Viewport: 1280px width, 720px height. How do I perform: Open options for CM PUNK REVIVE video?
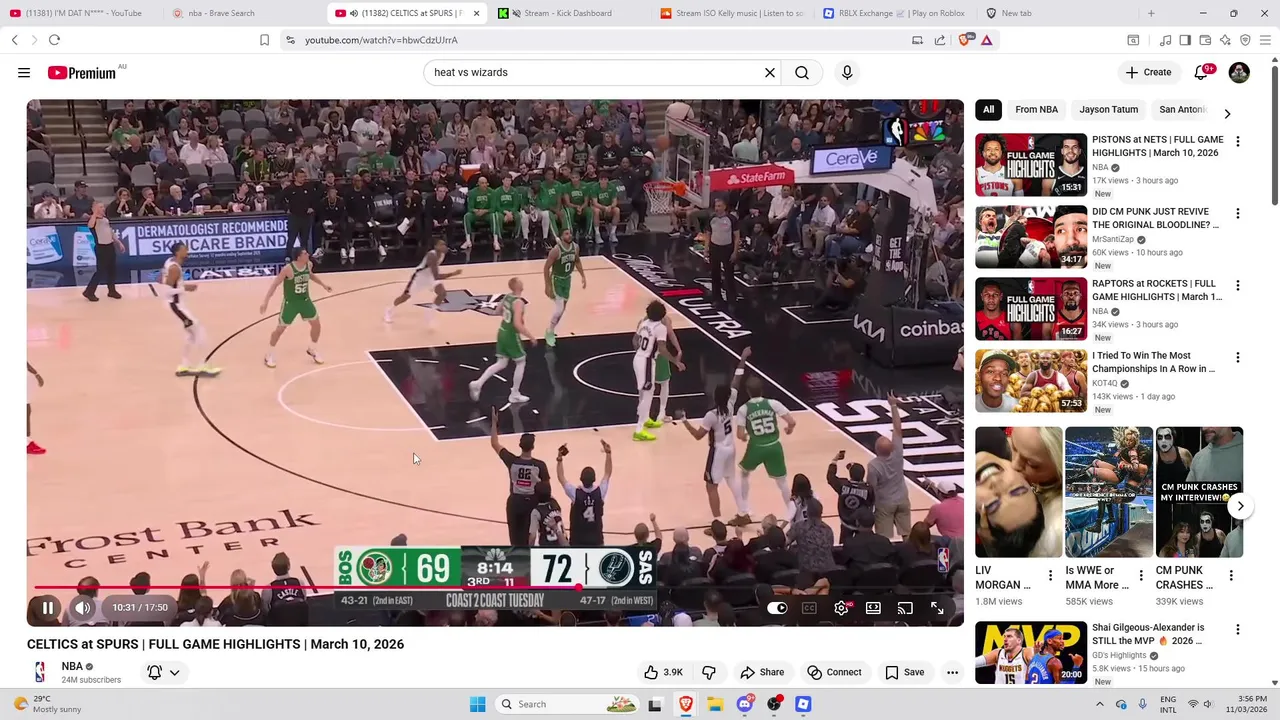click(1237, 213)
